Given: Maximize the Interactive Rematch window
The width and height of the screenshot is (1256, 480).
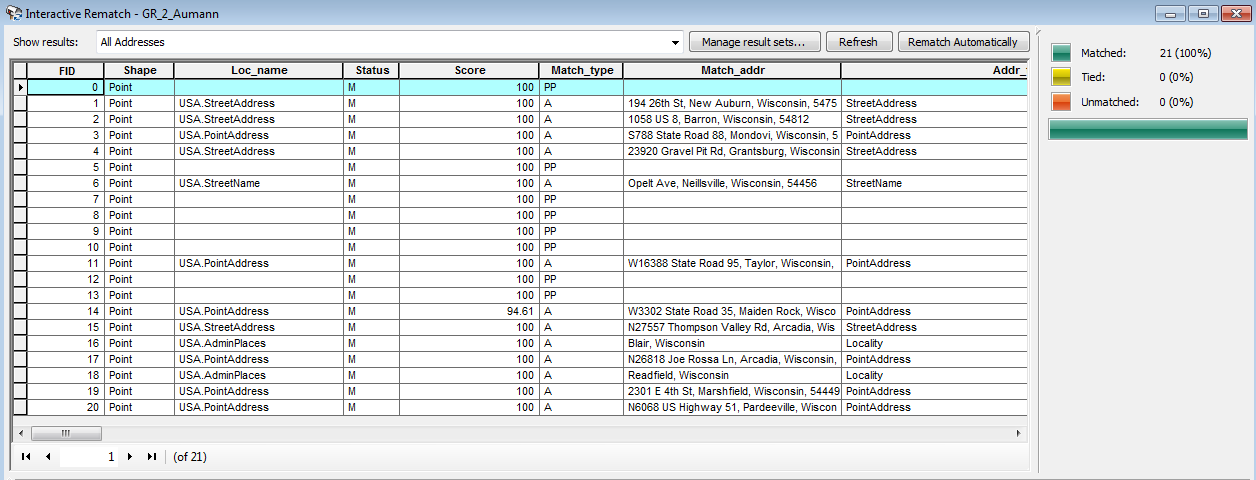Looking at the screenshot, I should click(1203, 14).
